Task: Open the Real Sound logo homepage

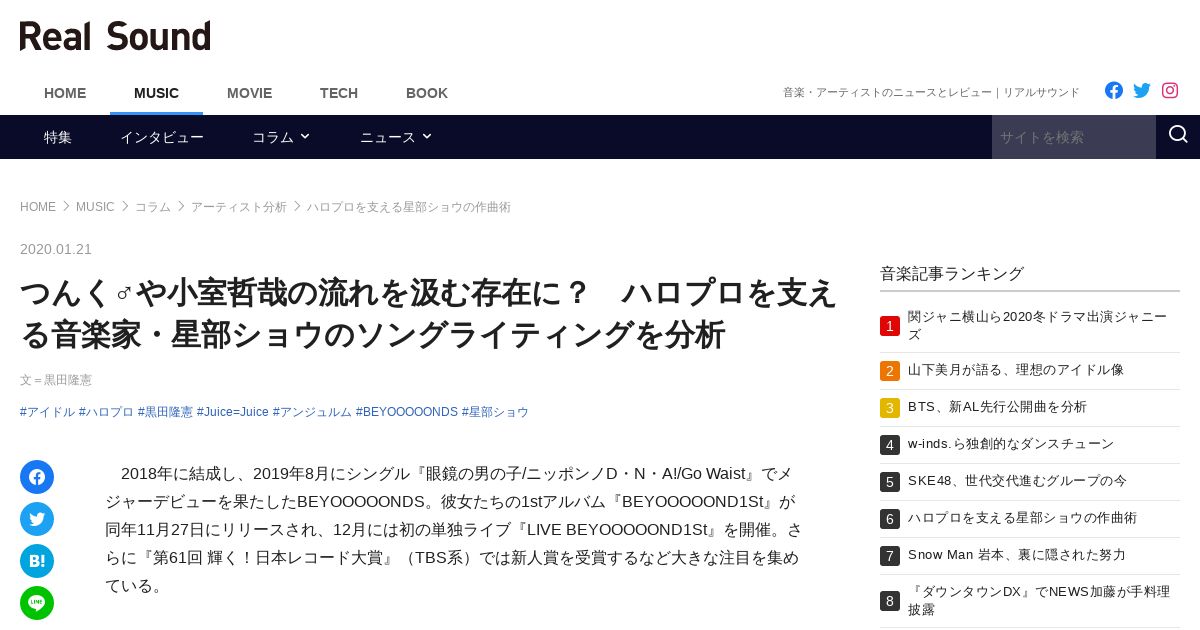Action: [x=115, y=36]
